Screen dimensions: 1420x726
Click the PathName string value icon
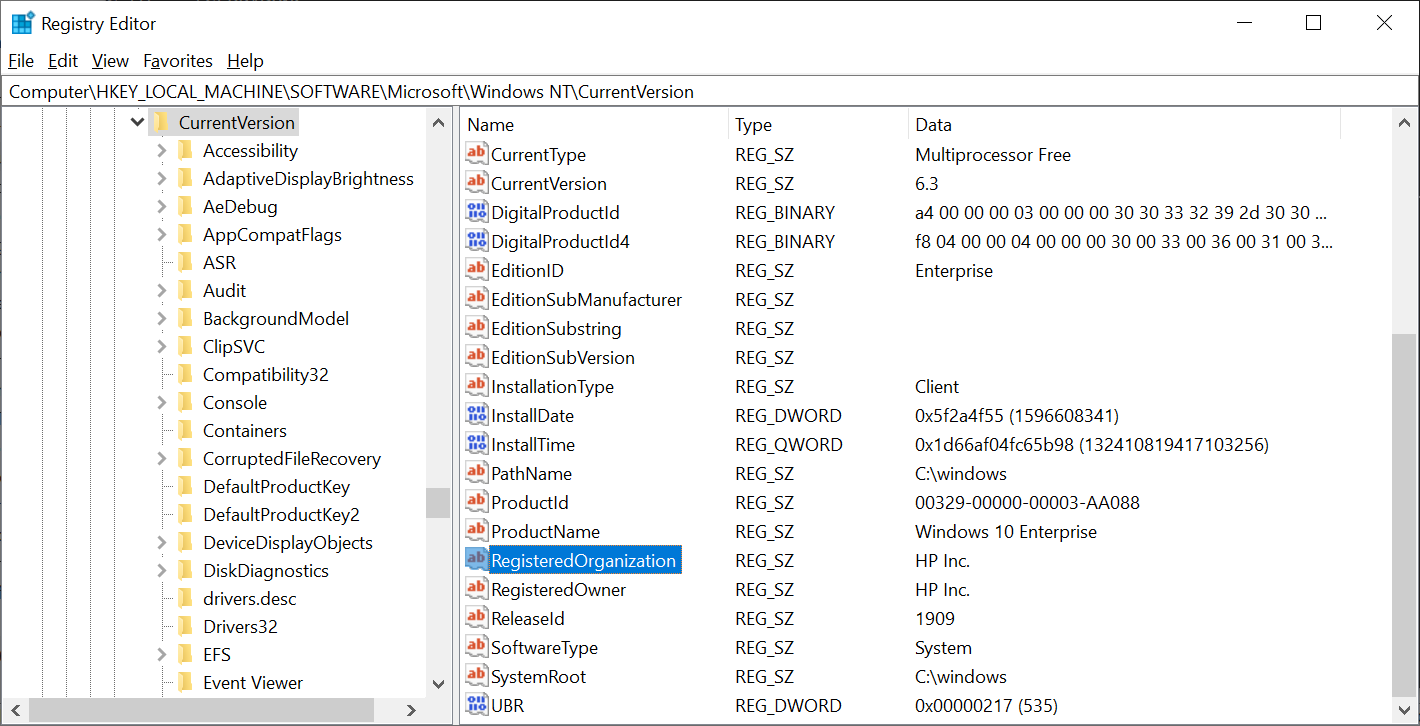pos(477,473)
